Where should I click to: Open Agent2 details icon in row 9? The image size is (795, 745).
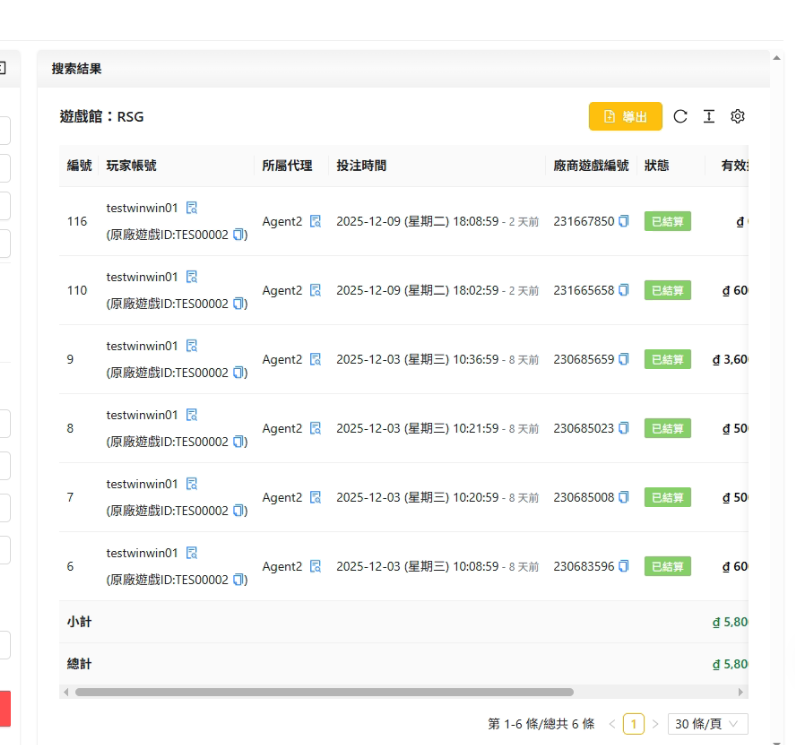(x=316, y=360)
